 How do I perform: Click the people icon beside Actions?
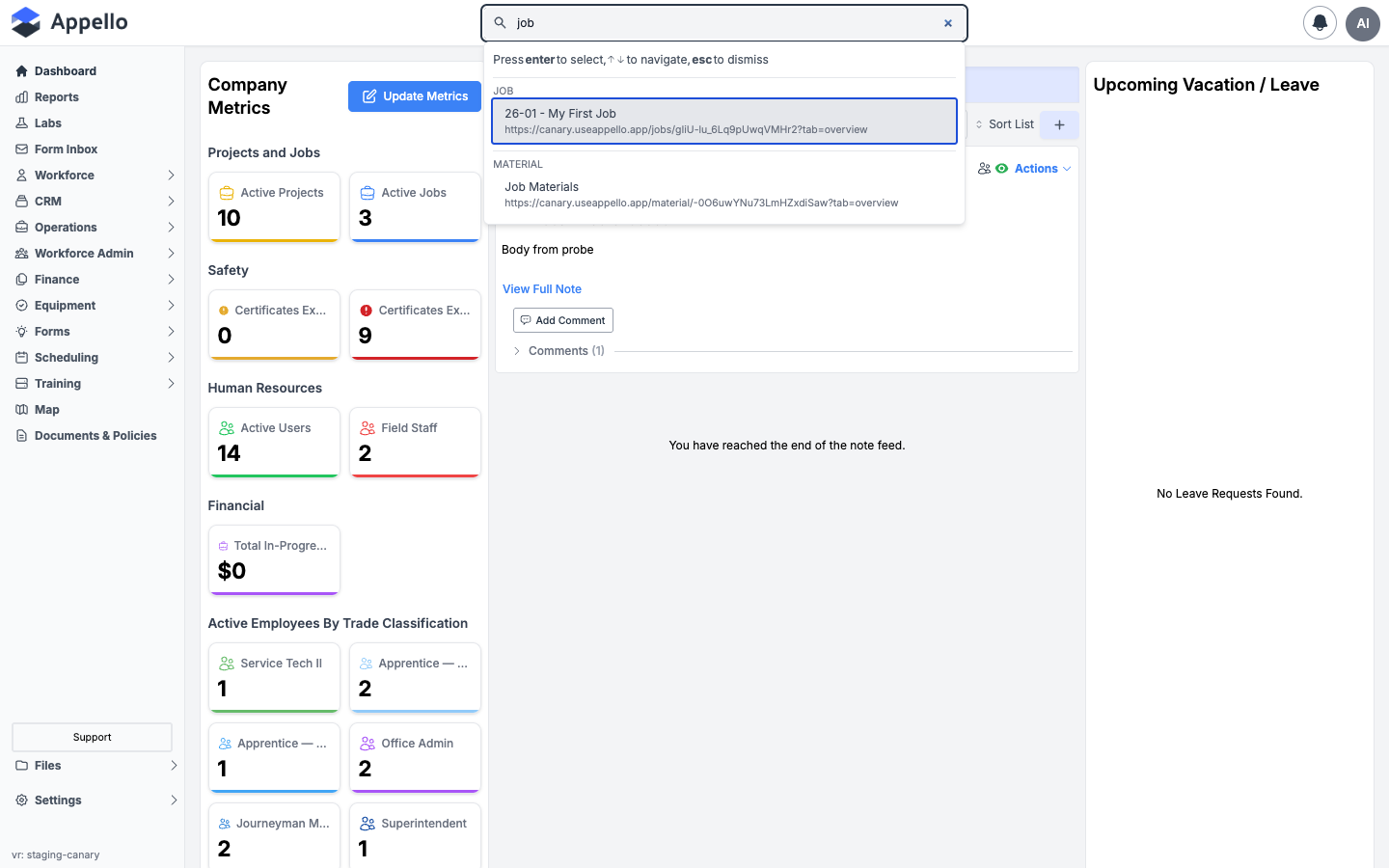tap(984, 169)
